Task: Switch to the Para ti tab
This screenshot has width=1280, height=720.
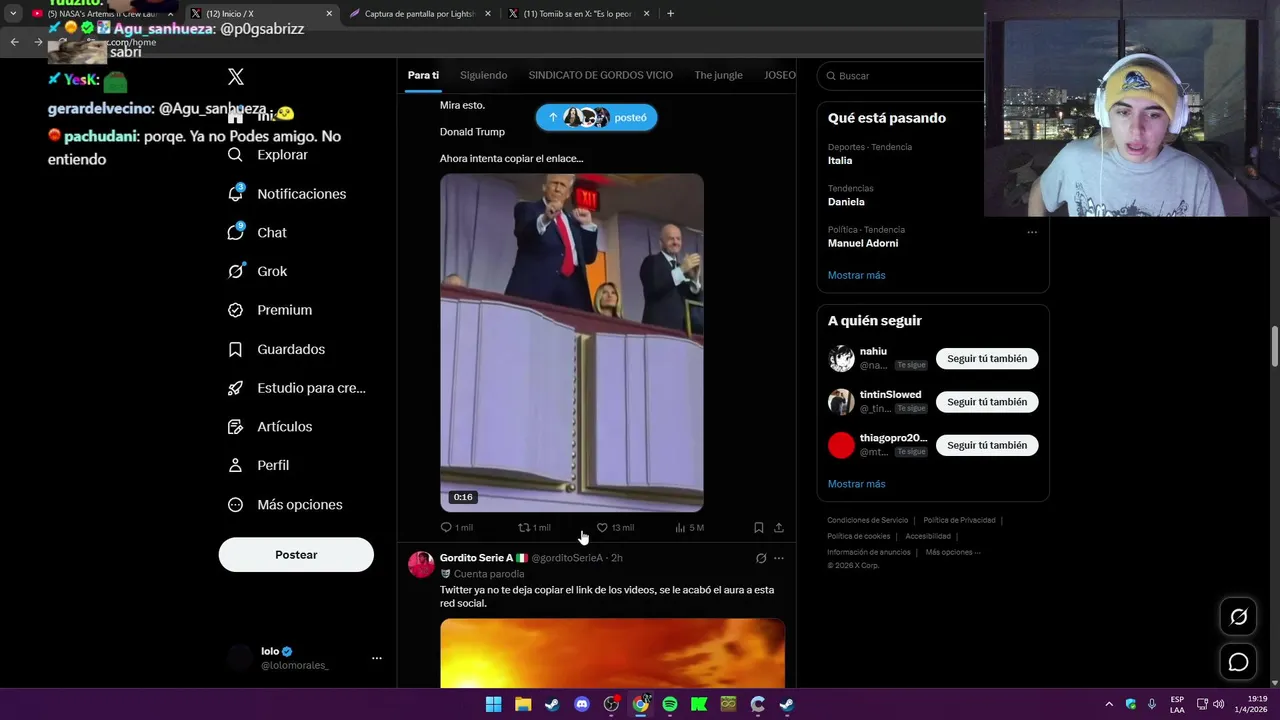Action: (423, 75)
